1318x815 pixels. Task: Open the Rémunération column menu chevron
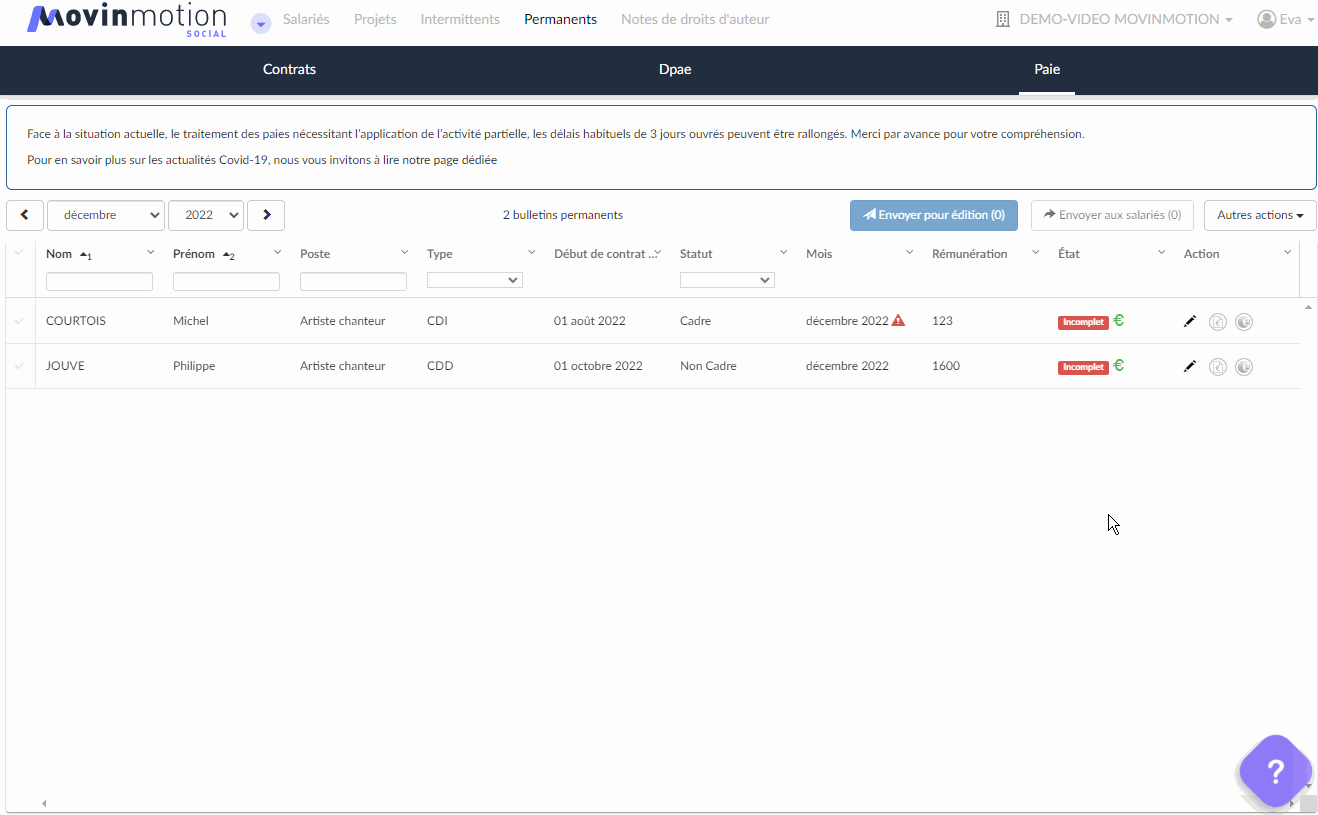coord(1036,253)
